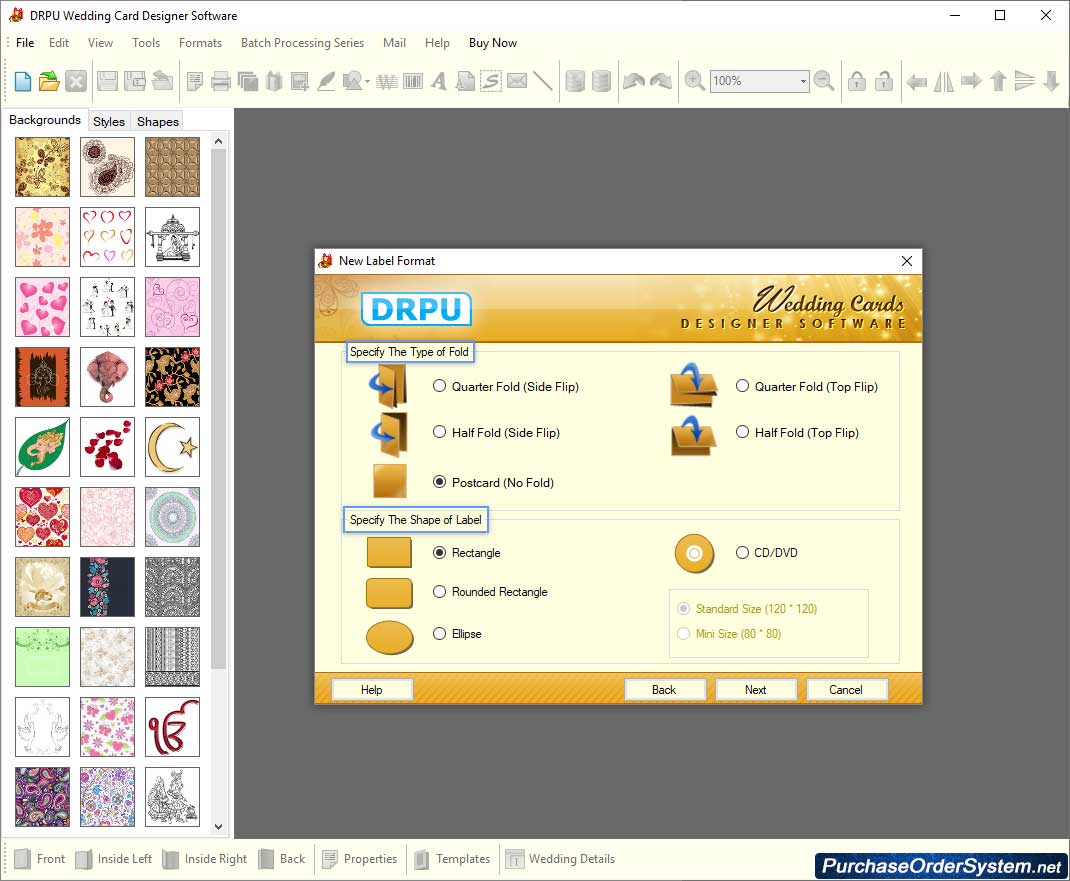Click the undo arrow icon
The width and height of the screenshot is (1070, 881).
(x=634, y=81)
